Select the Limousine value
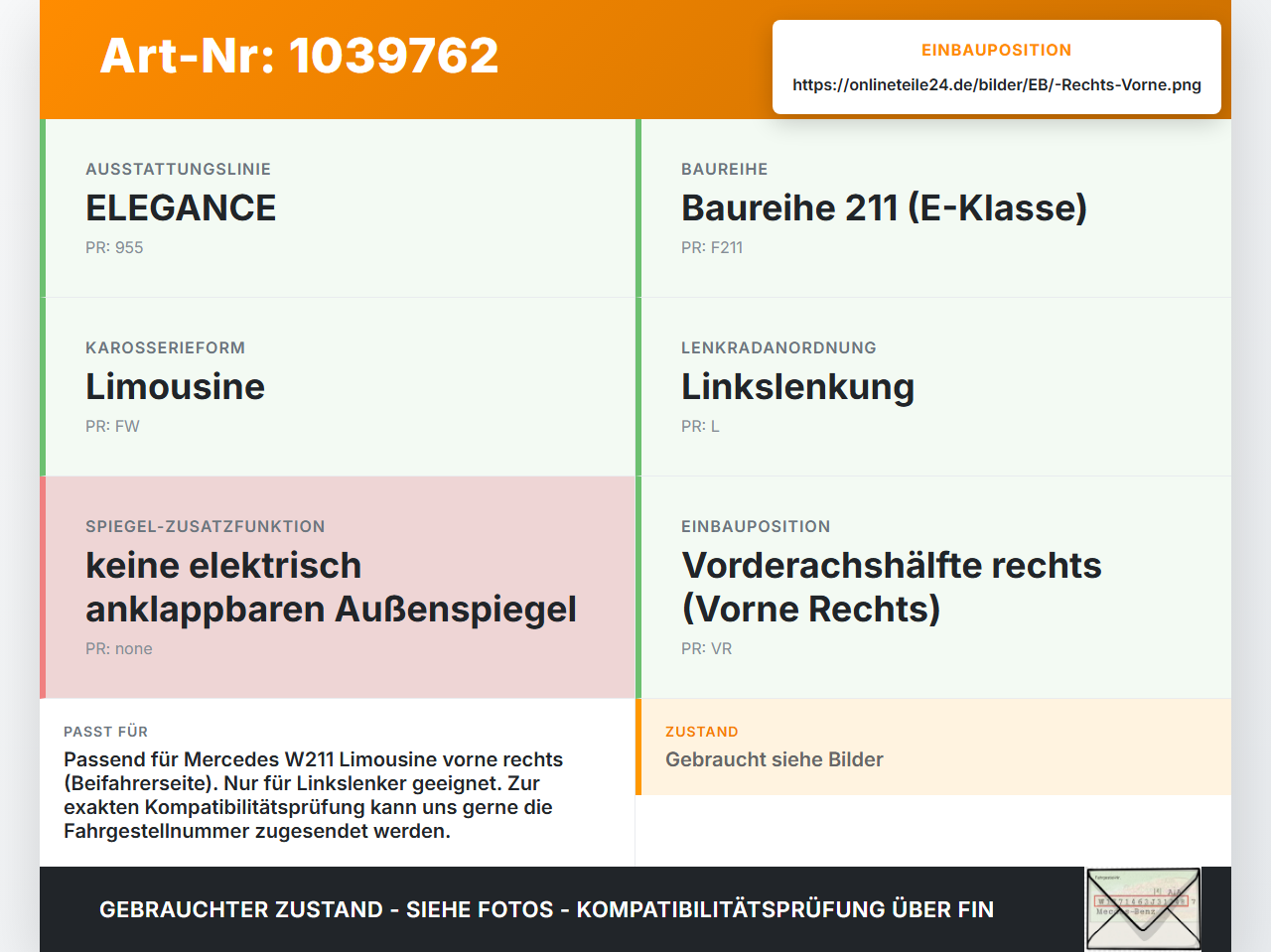This screenshot has height=952, width=1271. pyautogui.click(x=175, y=386)
